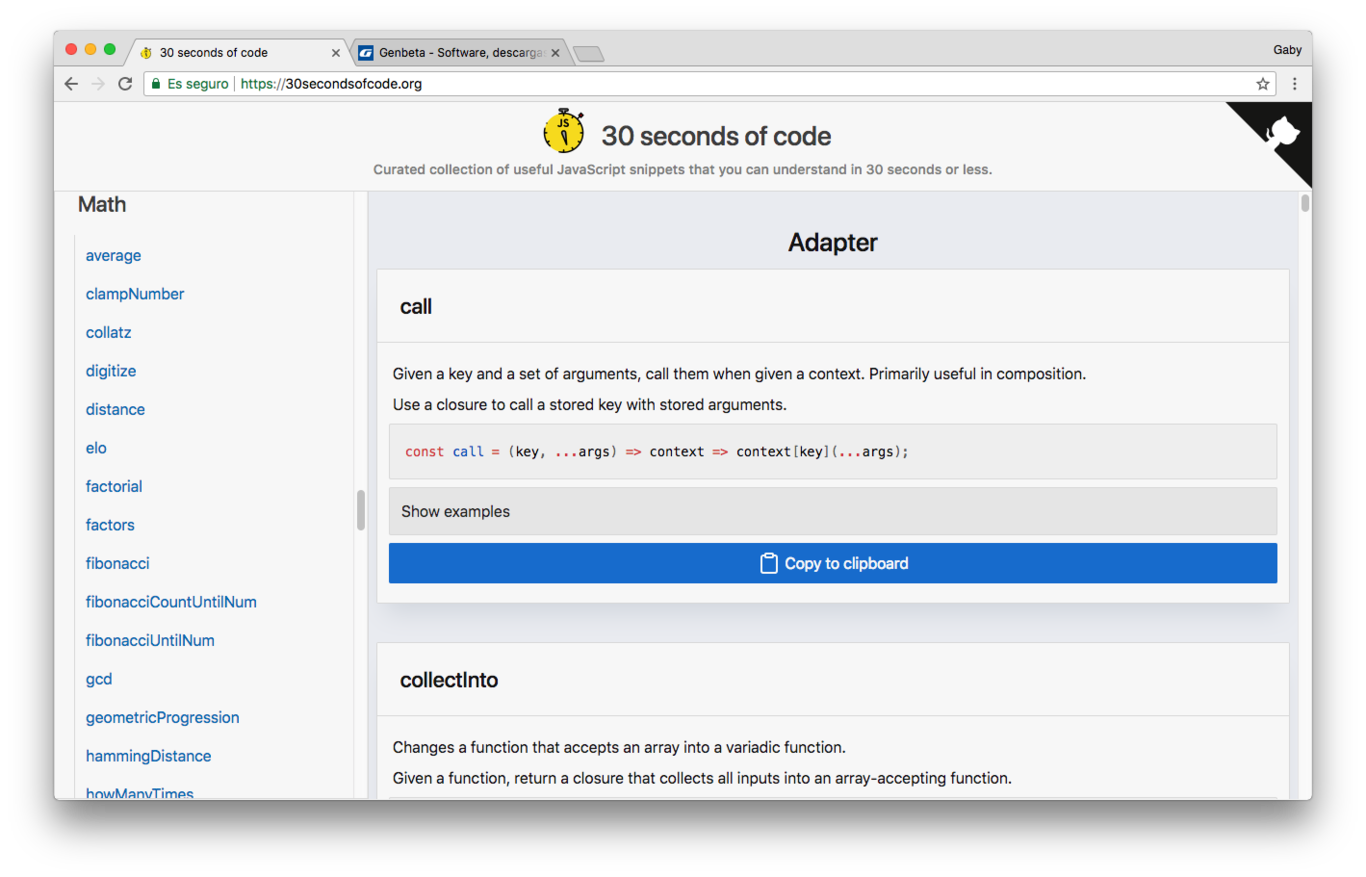Click the forward navigation arrow

click(97, 84)
